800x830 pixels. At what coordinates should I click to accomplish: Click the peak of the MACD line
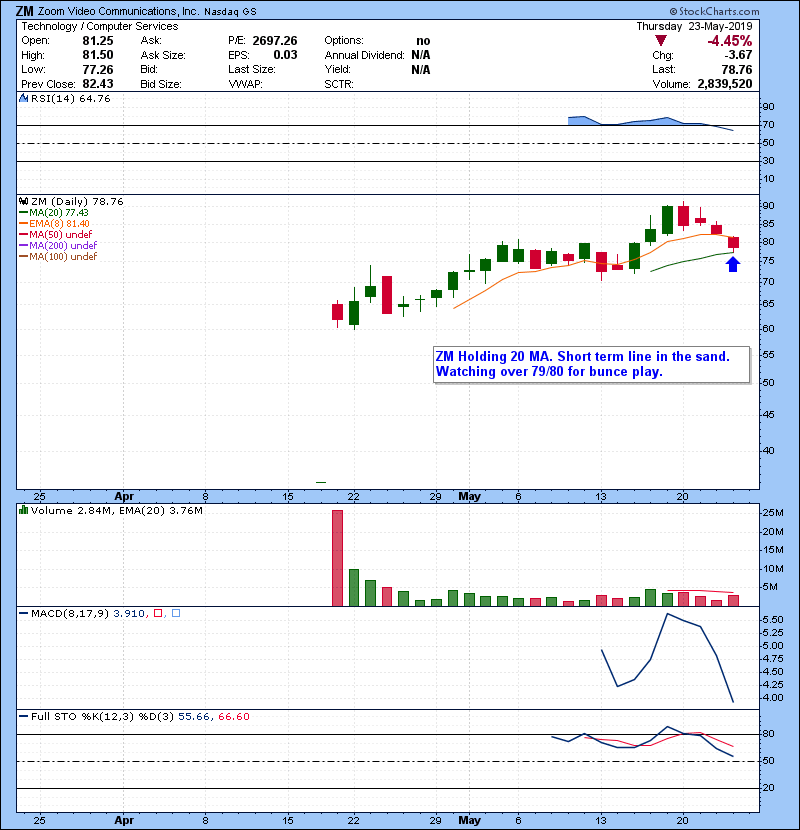coord(667,614)
